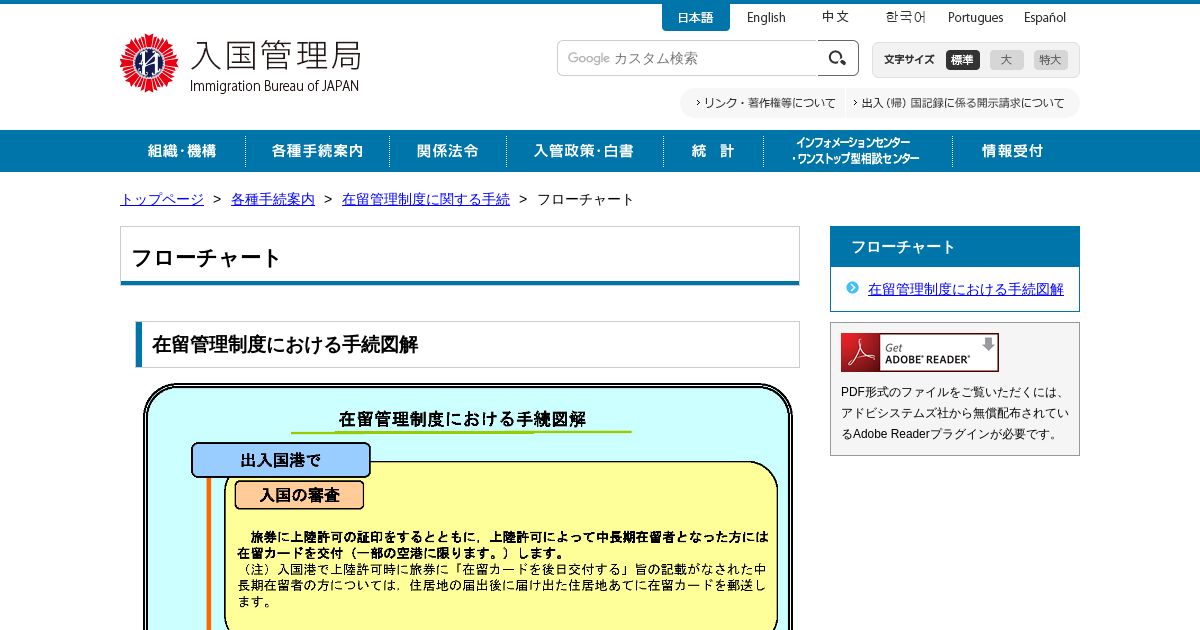Click the 入国の審査 flowchart label

(x=299, y=495)
